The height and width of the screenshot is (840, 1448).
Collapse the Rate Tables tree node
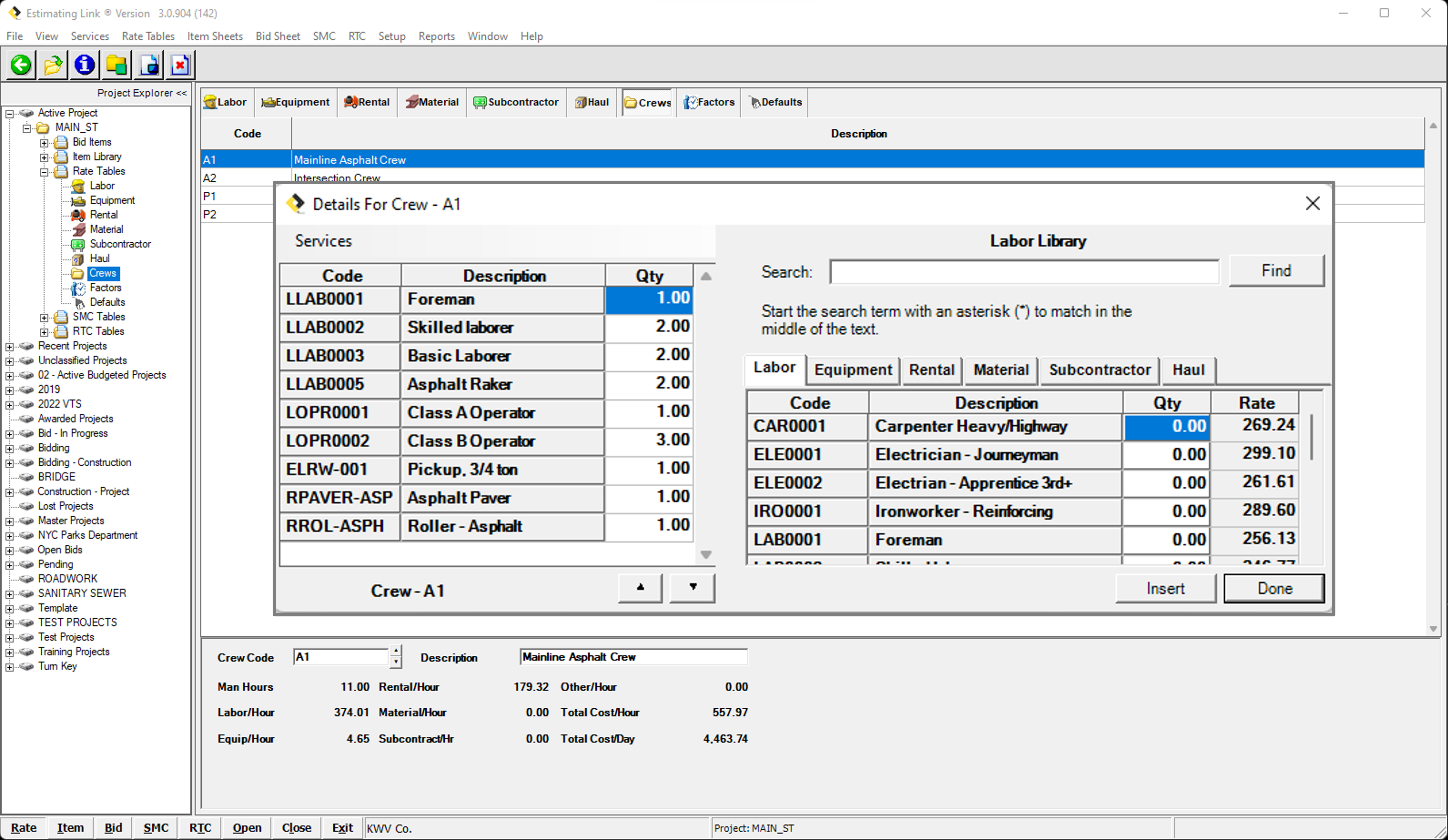pos(44,172)
